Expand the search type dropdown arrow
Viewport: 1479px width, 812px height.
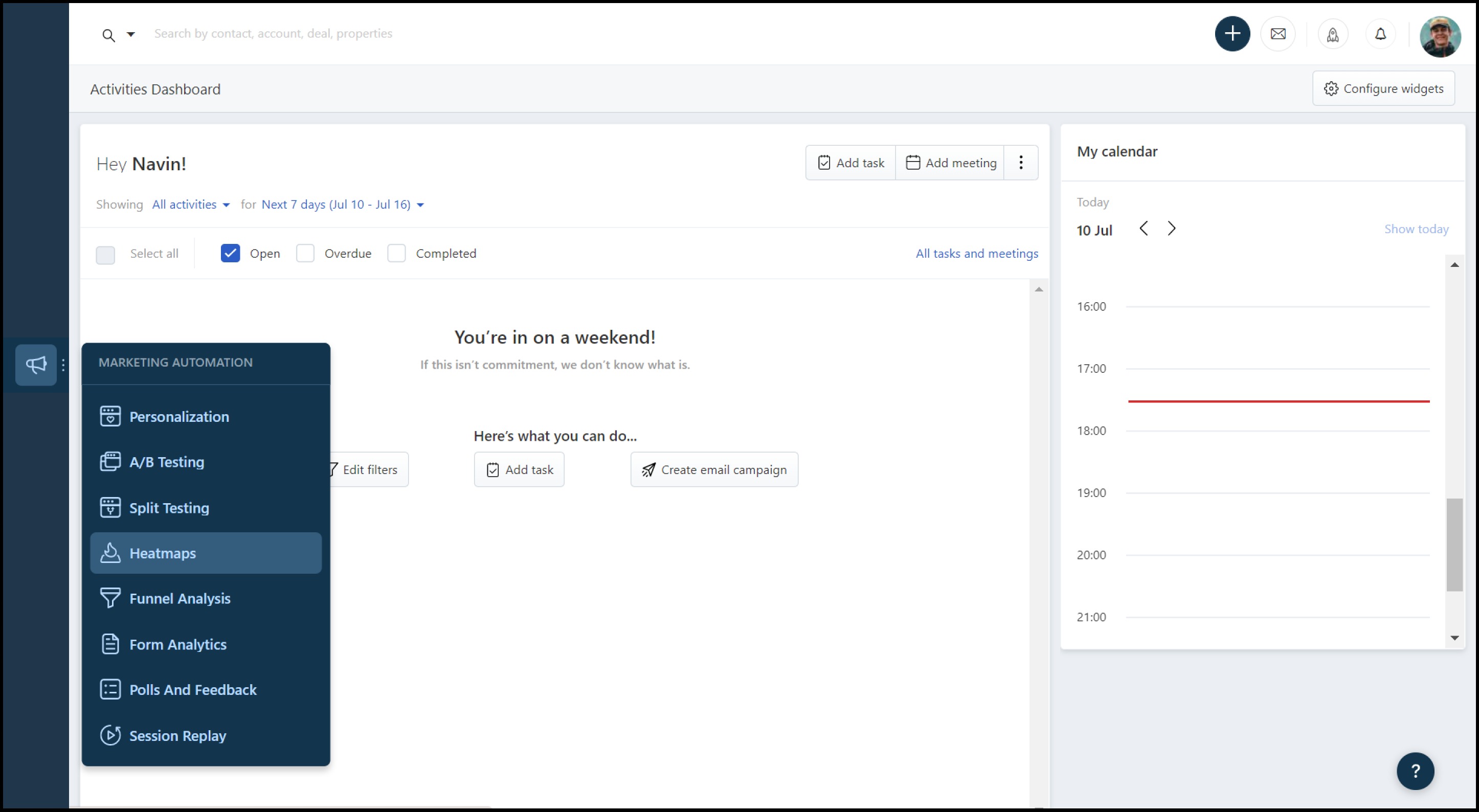click(x=131, y=34)
